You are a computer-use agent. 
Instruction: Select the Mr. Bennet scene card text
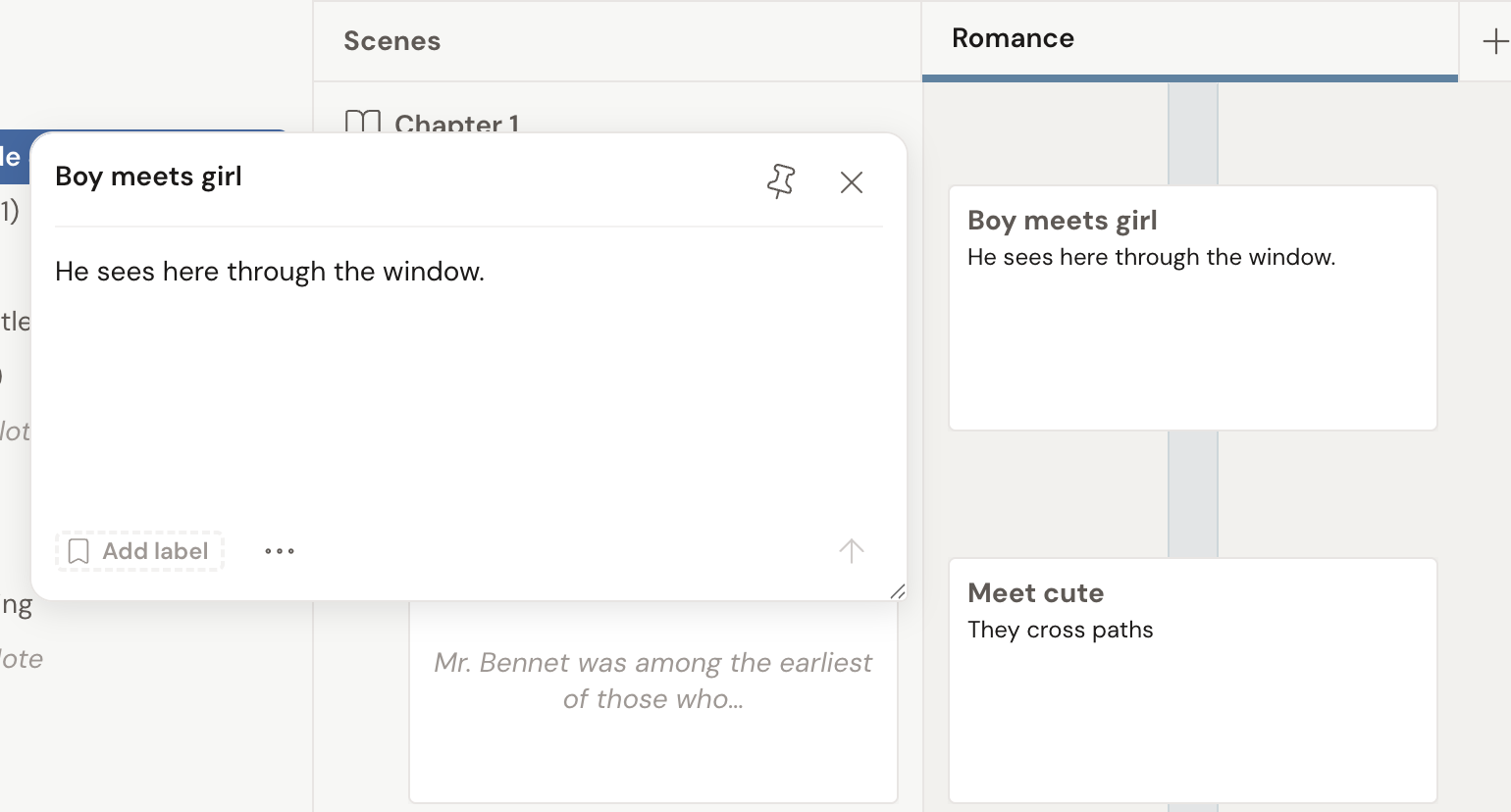(652, 681)
